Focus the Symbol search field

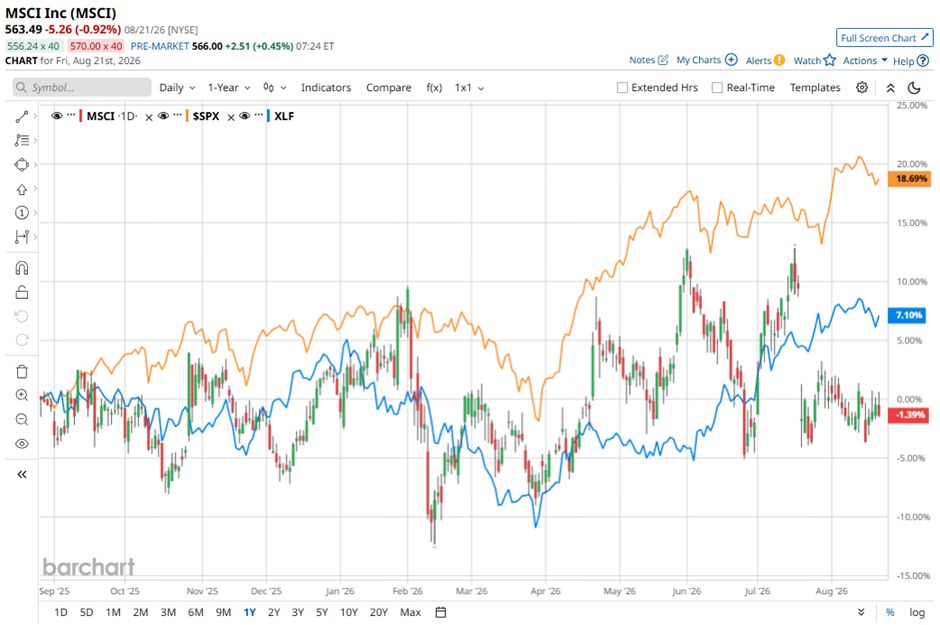(82, 87)
